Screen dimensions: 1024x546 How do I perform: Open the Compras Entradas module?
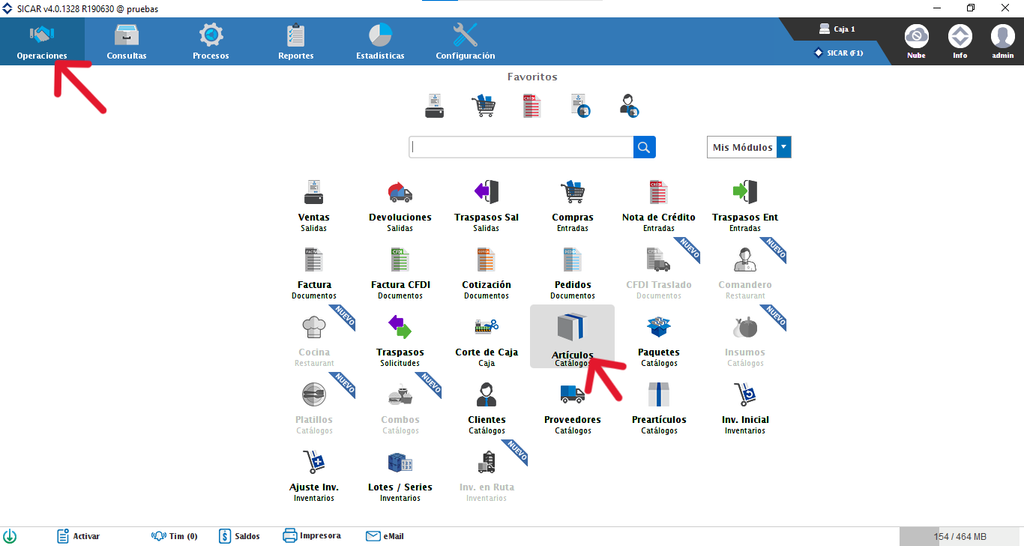[x=573, y=205]
